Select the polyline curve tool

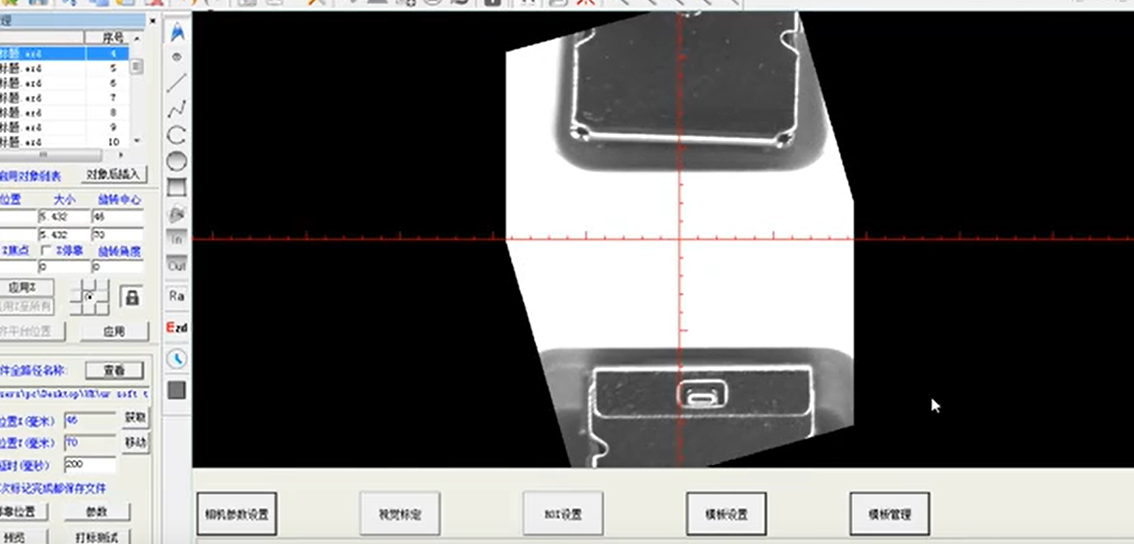click(177, 109)
